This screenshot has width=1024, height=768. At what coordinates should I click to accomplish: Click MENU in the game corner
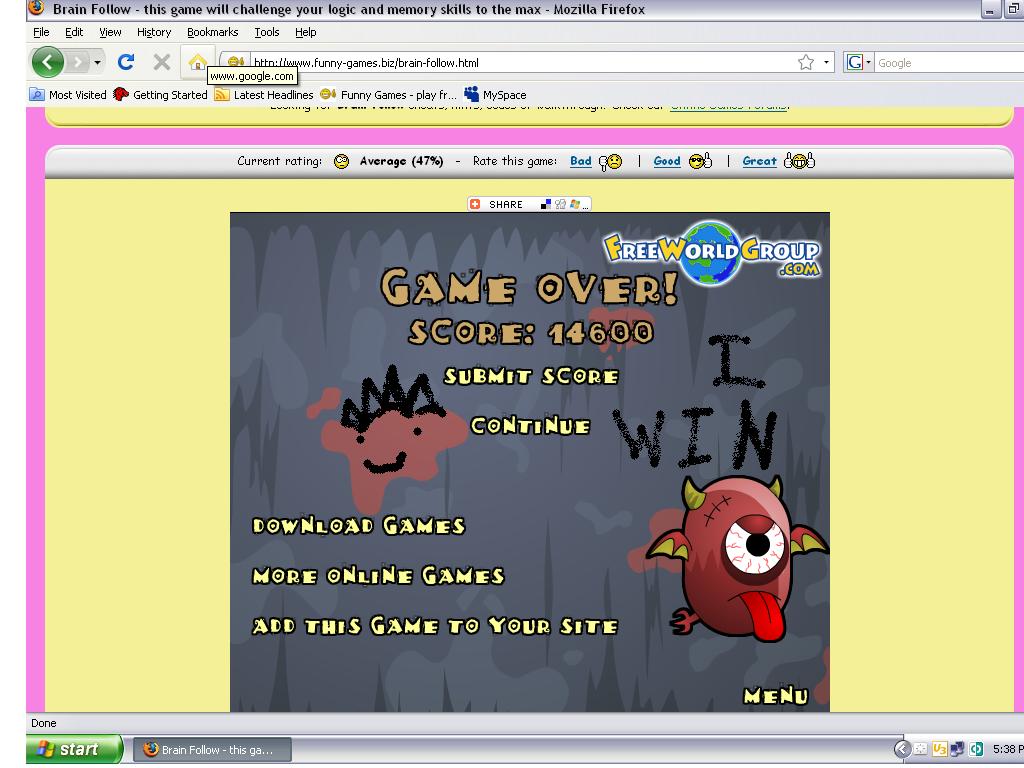click(776, 696)
